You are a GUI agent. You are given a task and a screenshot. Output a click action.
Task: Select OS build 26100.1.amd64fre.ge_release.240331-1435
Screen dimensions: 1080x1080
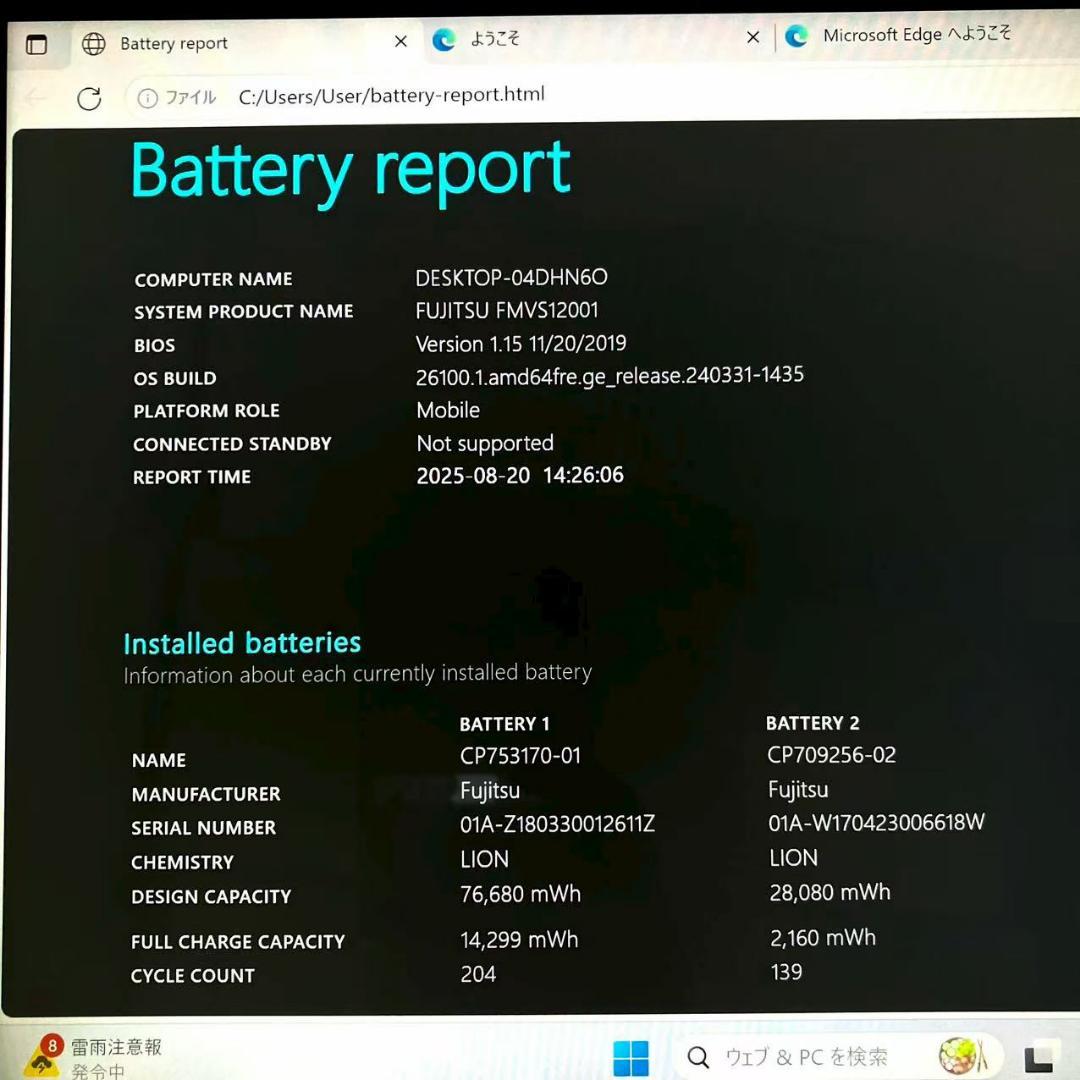(610, 376)
